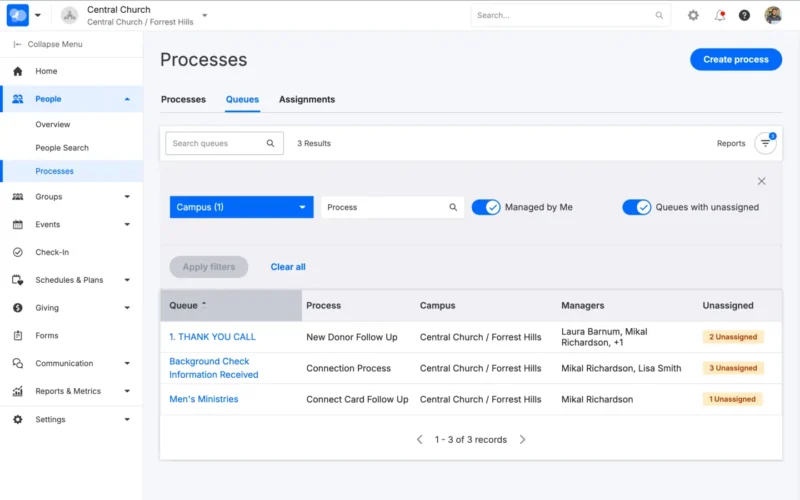
Task: Click the Giving dollar icon
Action: (x=17, y=308)
